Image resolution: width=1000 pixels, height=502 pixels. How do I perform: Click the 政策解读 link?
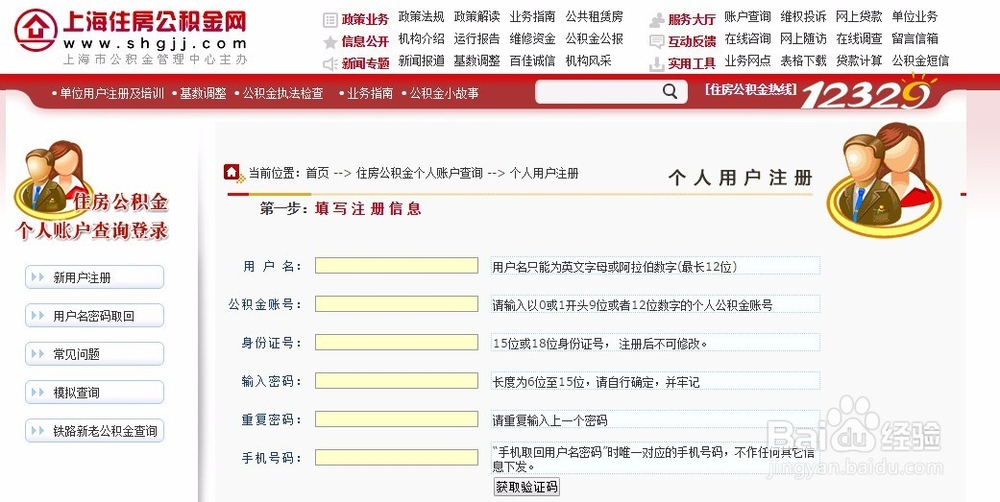477,17
